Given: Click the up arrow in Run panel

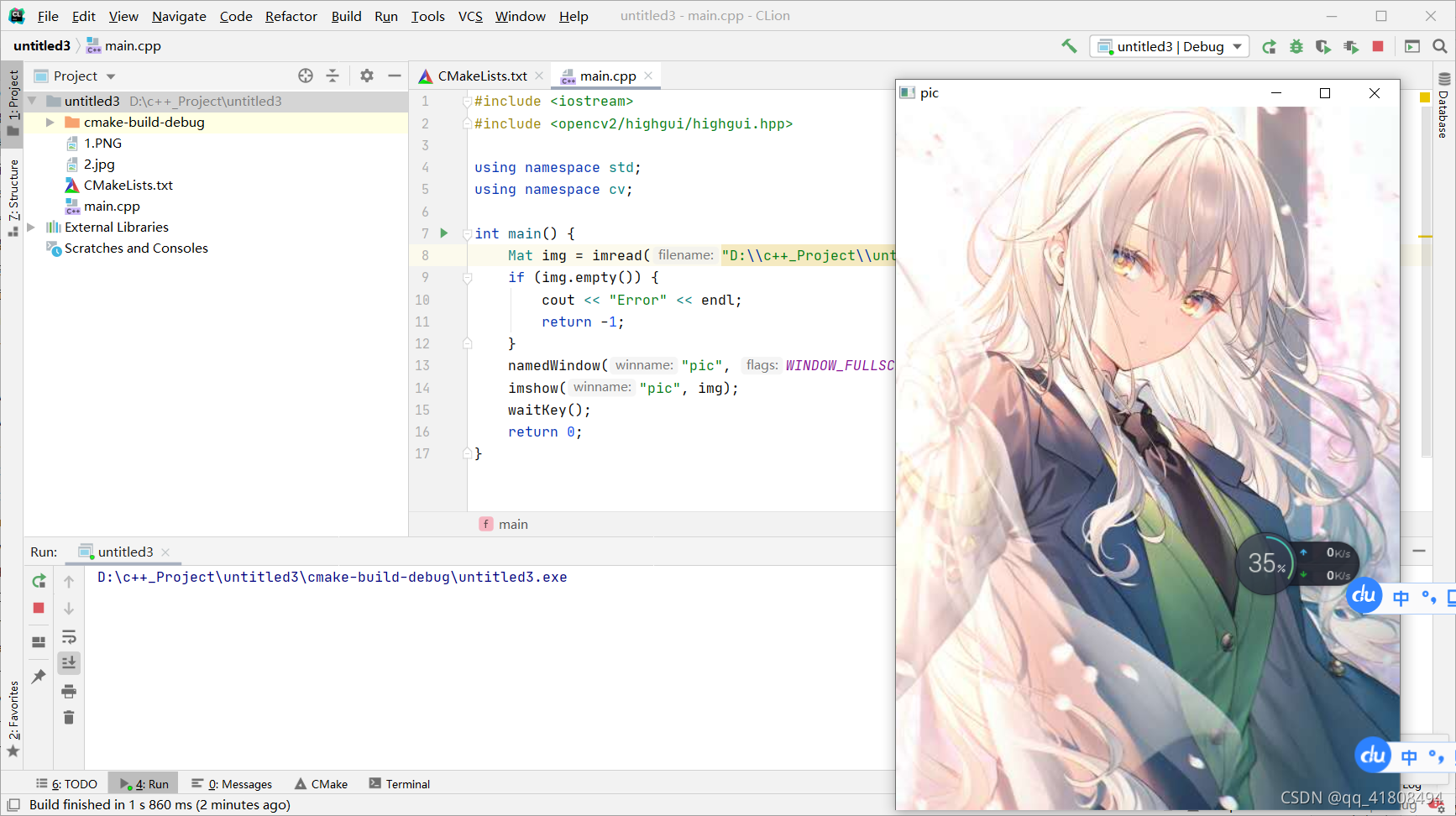Looking at the screenshot, I should tap(69, 581).
